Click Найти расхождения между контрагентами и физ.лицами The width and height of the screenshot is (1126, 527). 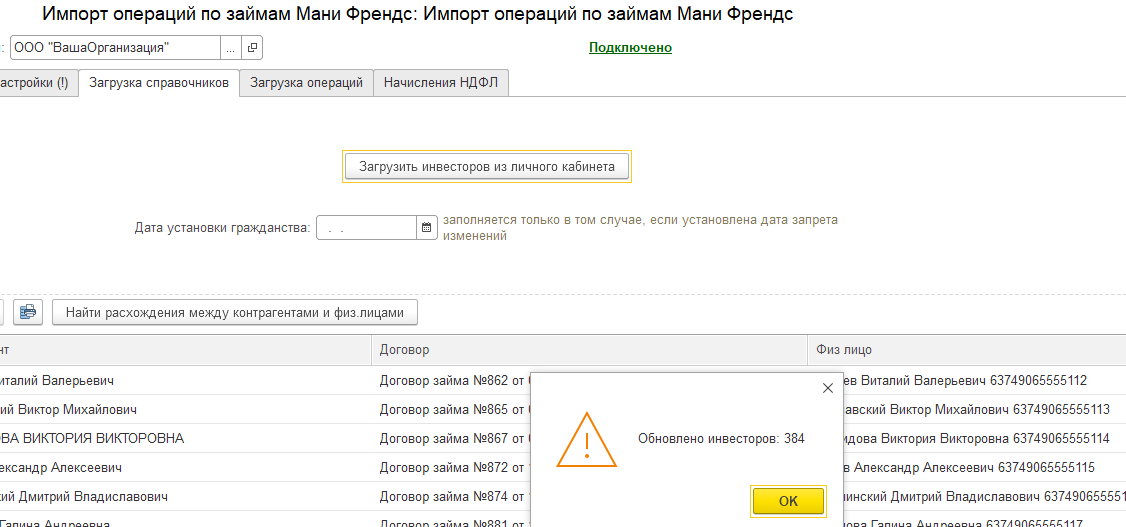pyautogui.click(x=235, y=312)
